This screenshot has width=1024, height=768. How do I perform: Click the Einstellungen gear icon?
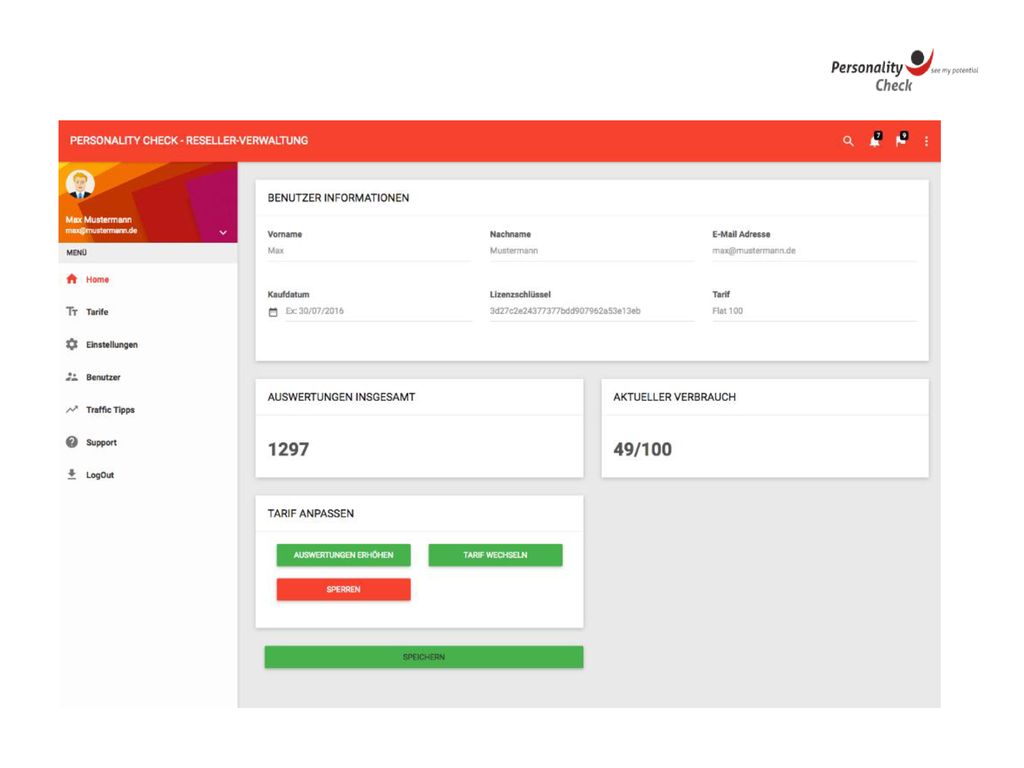pos(72,344)
